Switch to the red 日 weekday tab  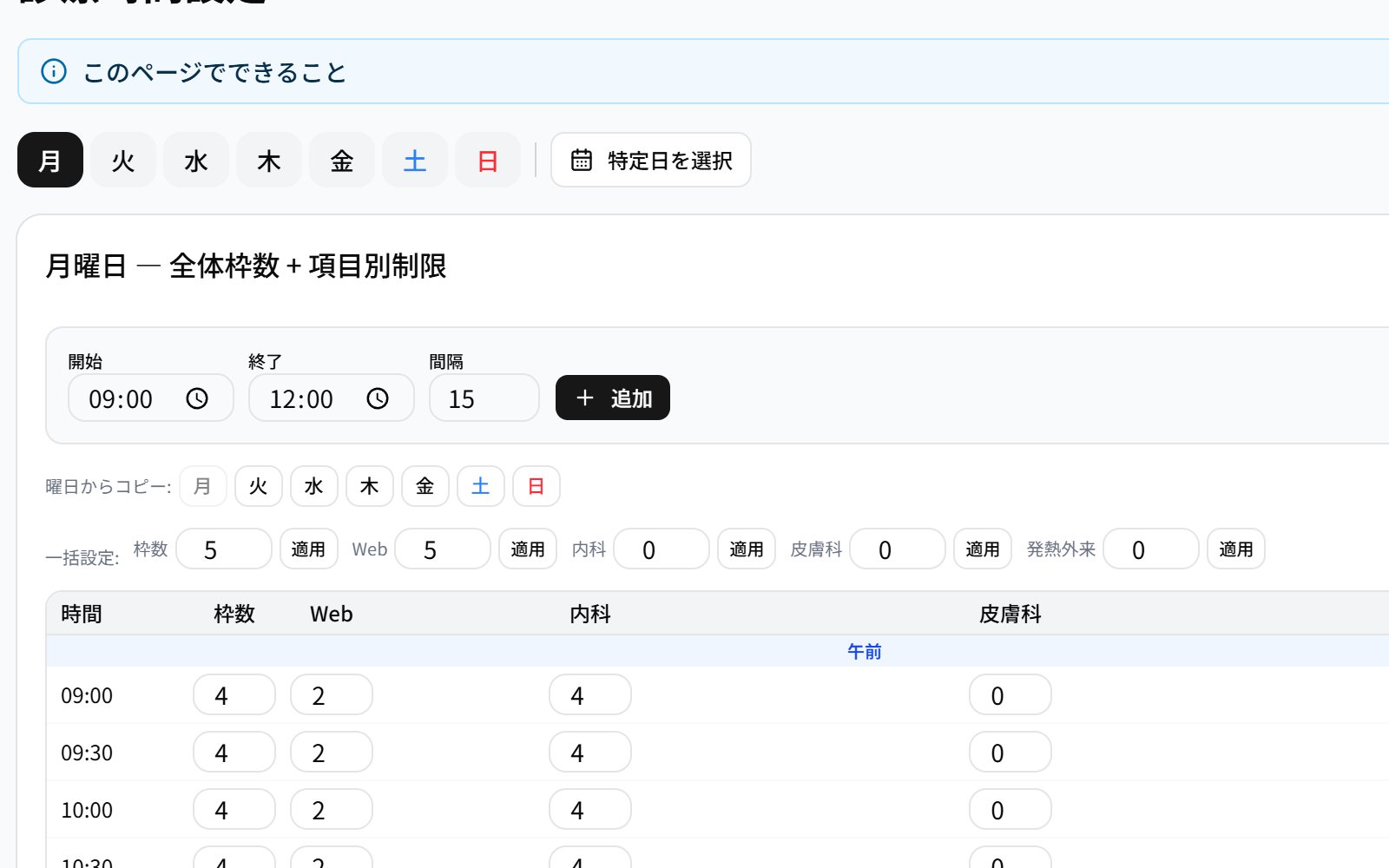pyautogui.click(x=488, y=160)
